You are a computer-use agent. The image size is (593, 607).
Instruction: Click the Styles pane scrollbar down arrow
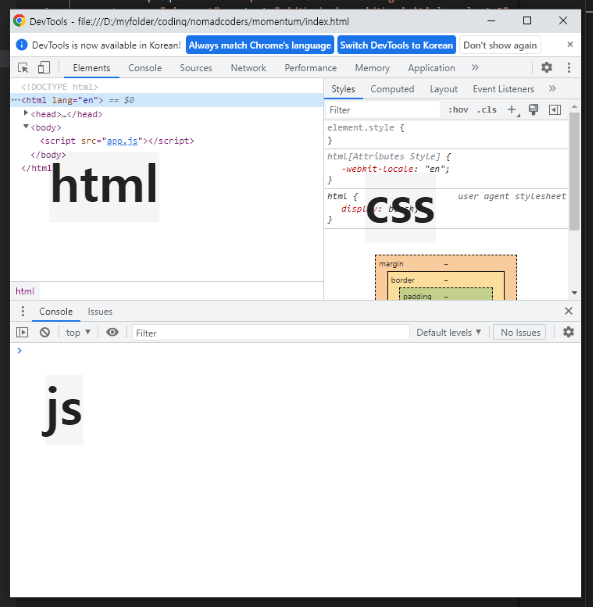pyautogui.click(x=574, y=293)
